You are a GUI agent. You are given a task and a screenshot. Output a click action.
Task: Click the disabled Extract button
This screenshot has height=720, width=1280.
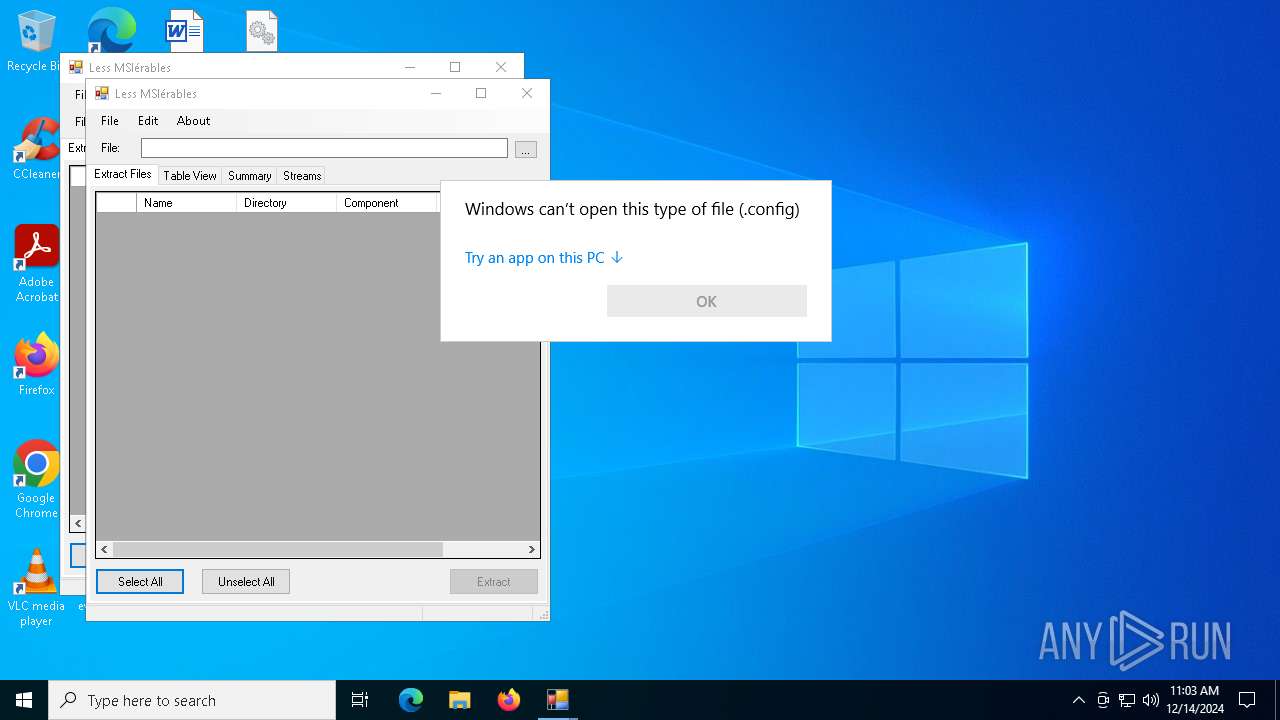(494, 581)
